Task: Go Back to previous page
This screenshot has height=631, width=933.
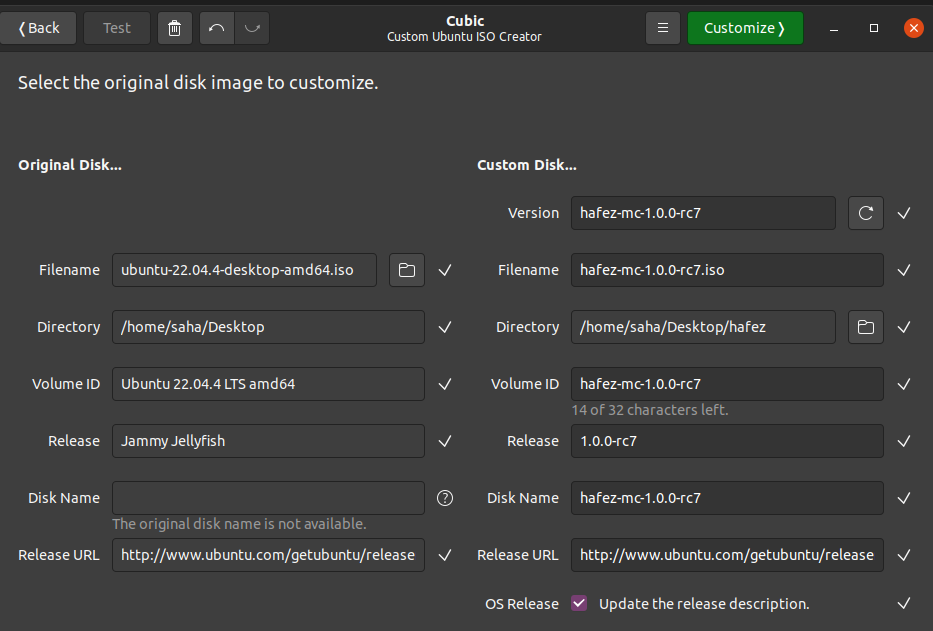Action: (39, 28)
